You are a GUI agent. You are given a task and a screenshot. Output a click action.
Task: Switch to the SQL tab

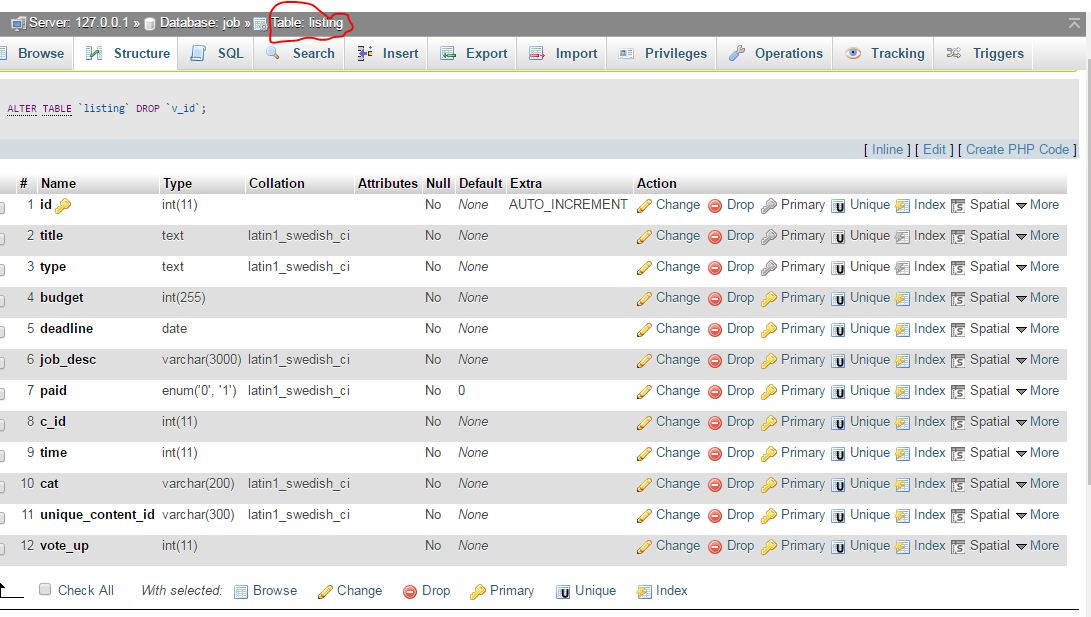(x=217, y=54)
